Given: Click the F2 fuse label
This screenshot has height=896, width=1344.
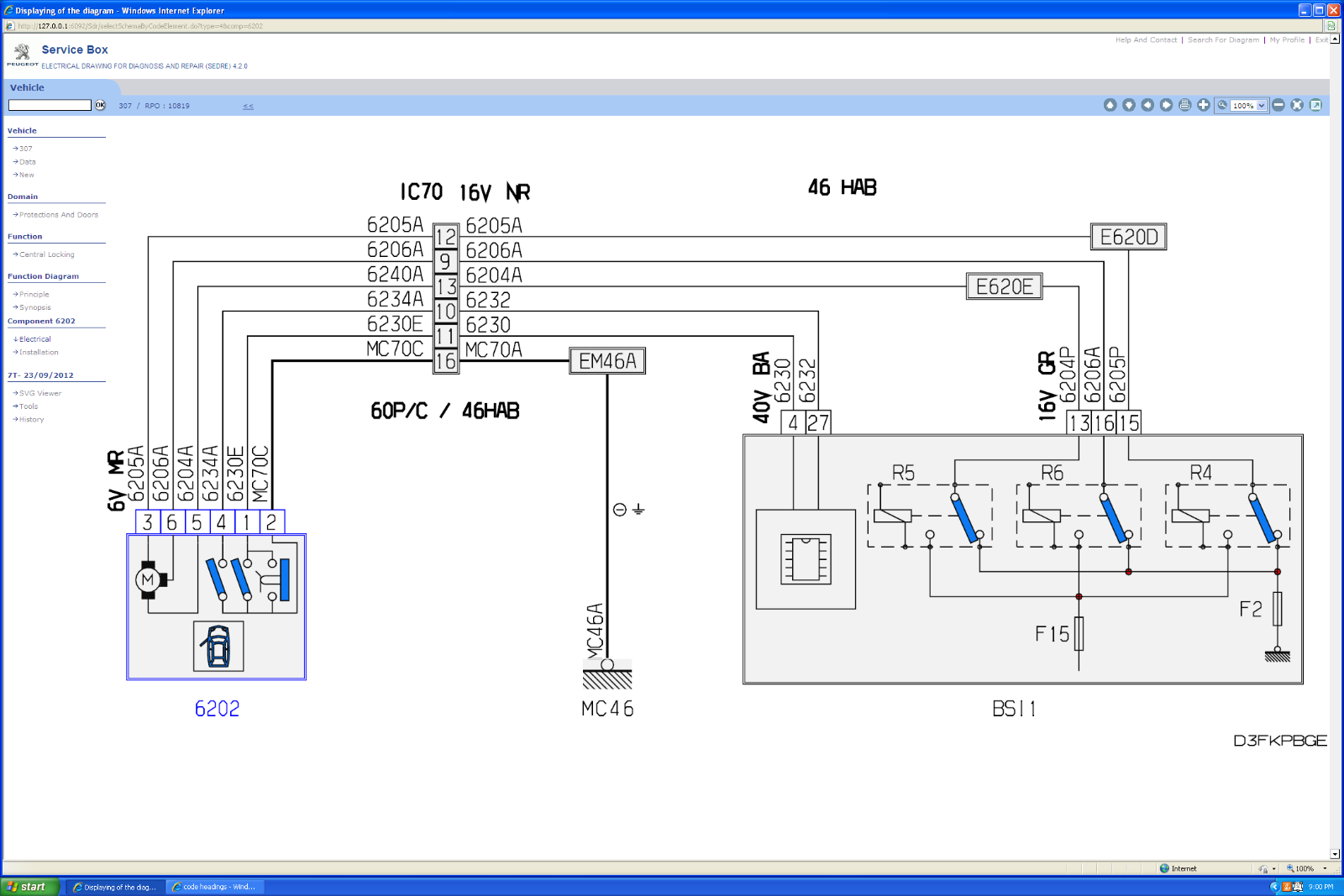Looking at the screenshot, I should 1251,609.
